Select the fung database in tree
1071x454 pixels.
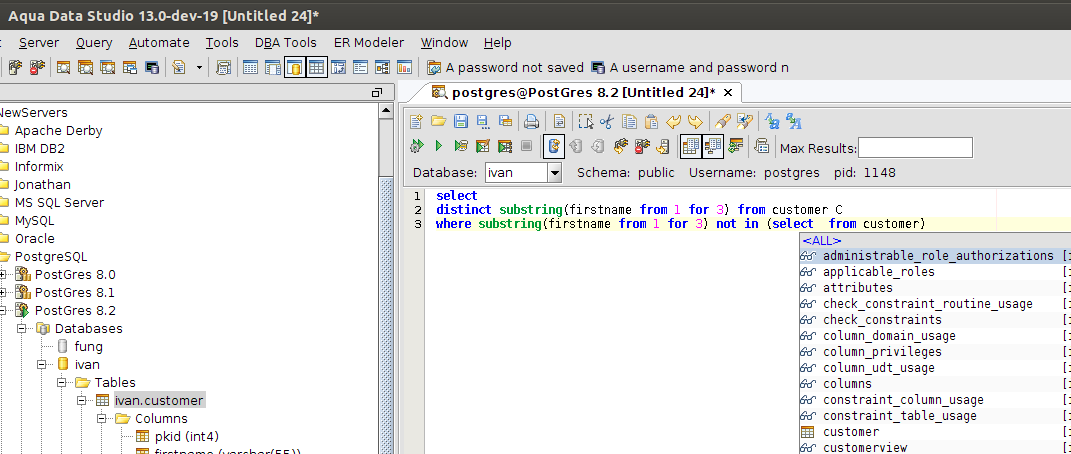click(x=88, y=346)
